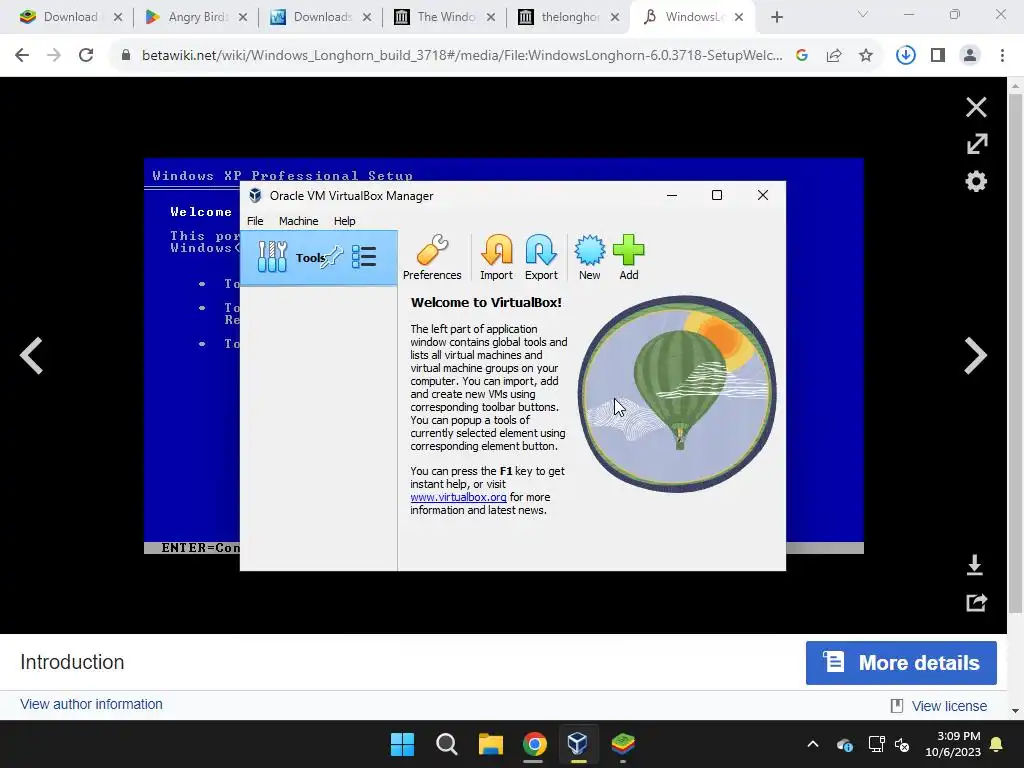This screenshot has width=1024, height=768.
Task: Switch to thelonghorn tab
Action: coord(568,17)
